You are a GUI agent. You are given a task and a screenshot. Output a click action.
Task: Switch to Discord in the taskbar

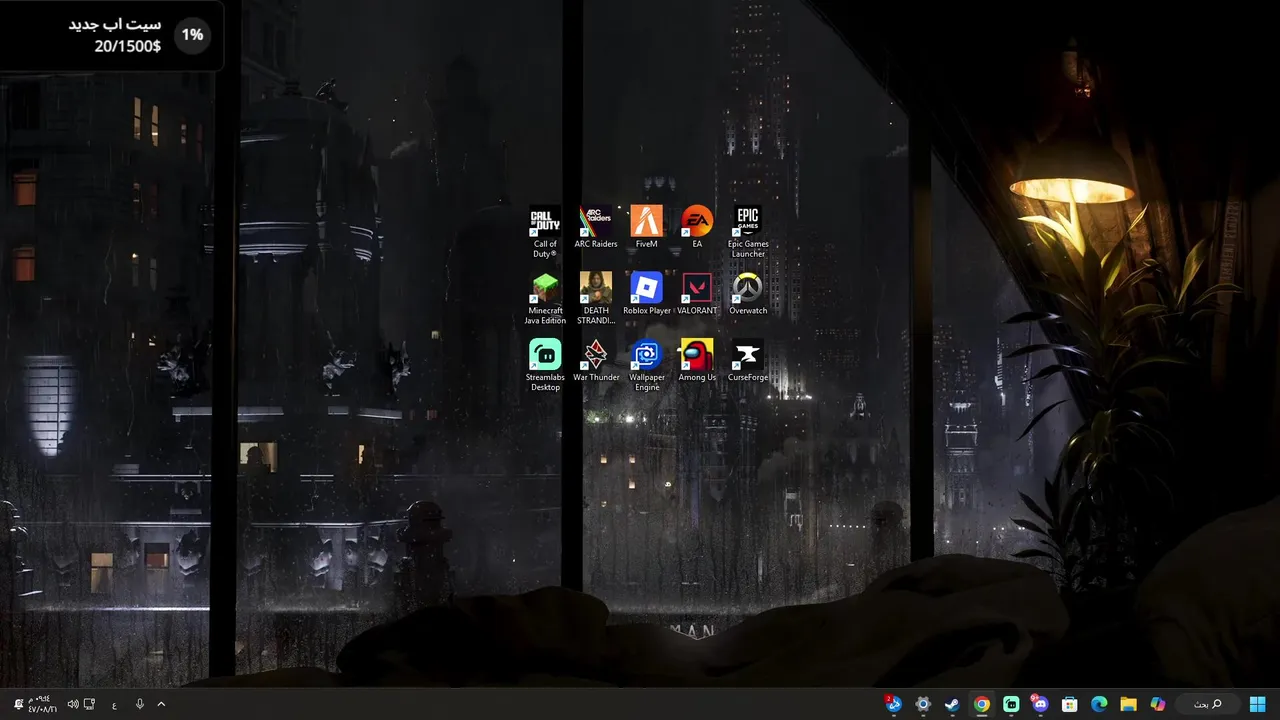[1040, 704]
